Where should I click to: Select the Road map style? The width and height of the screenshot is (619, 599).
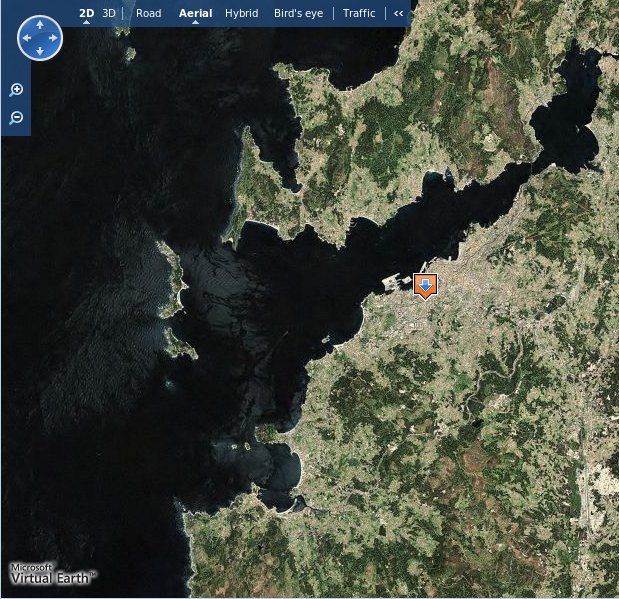148,13
